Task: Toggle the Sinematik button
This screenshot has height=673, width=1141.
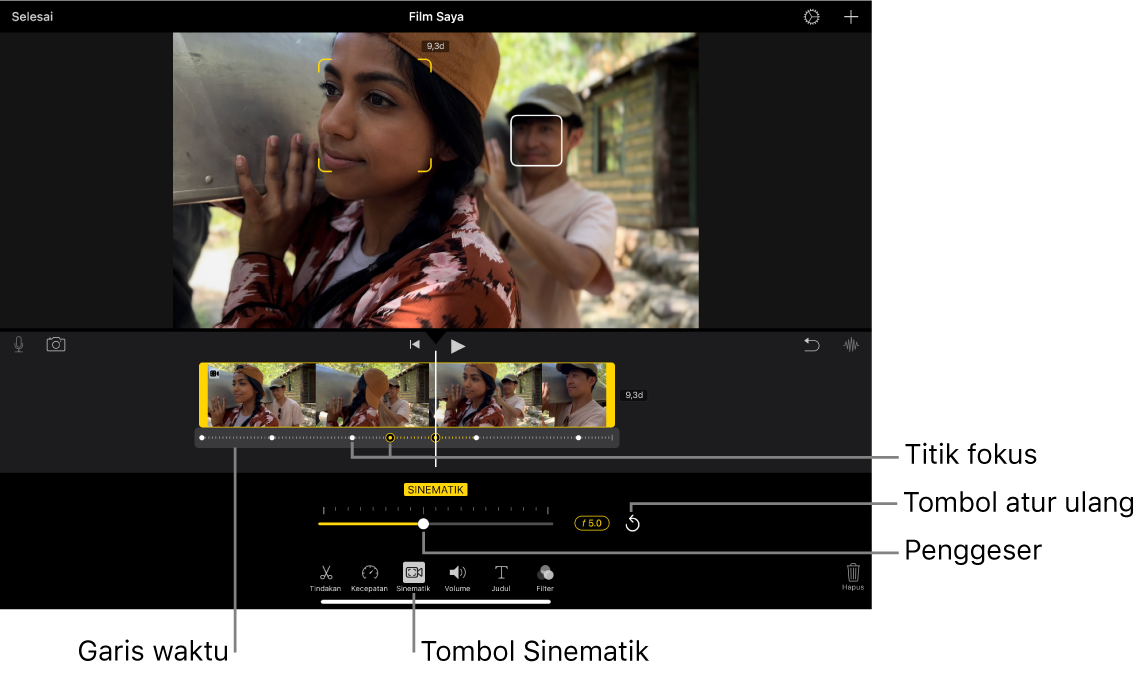Action: click(413, 578)
